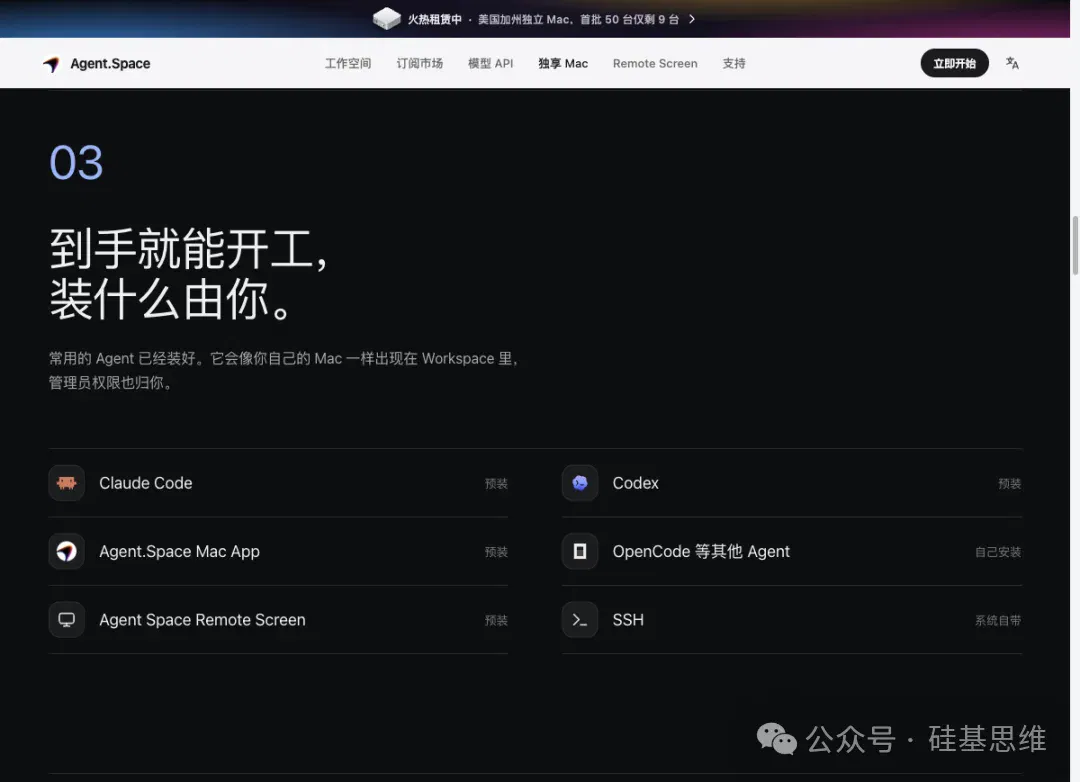Click the 03 section number
Image resolution: width=1080 pixels, height=782 pixels.
[x=76, y=163]
